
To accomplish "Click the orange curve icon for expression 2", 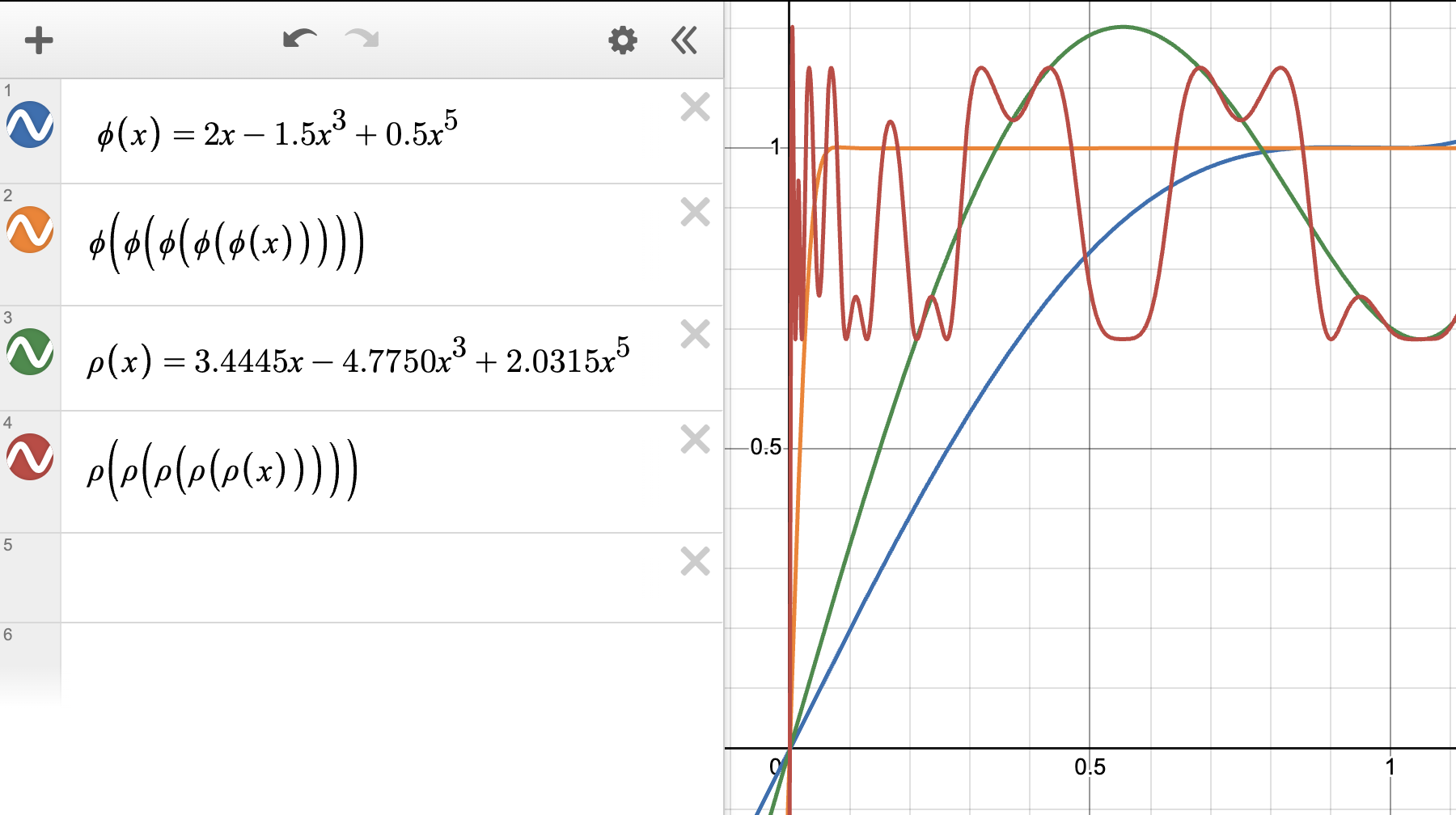I will [x=30, y=234].
